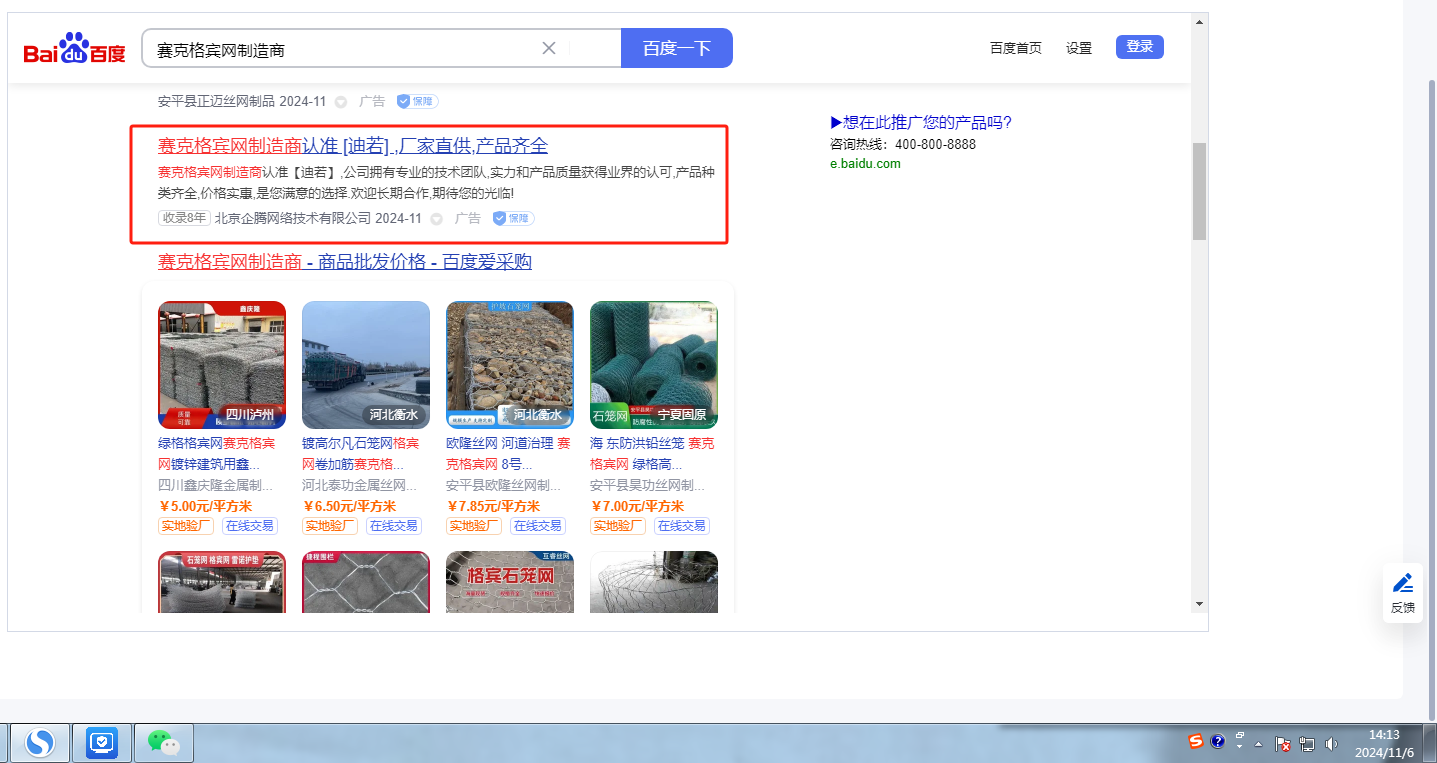Click 在线交易 tag under ¥7.00 product

click(x=681, y=526)
